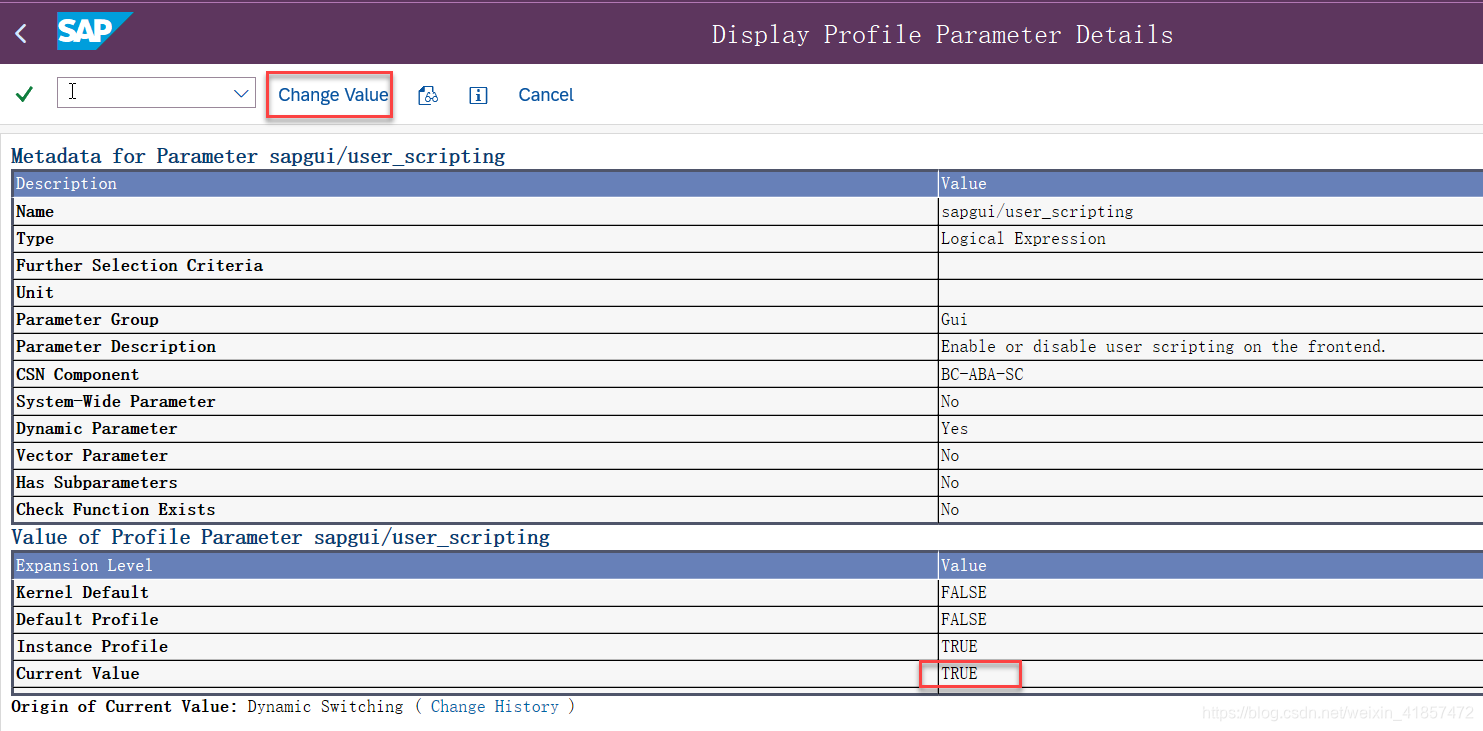Select the 'Parameter Description' row label
This screenshot has height=731, width=1483.
tap(116, 347)
